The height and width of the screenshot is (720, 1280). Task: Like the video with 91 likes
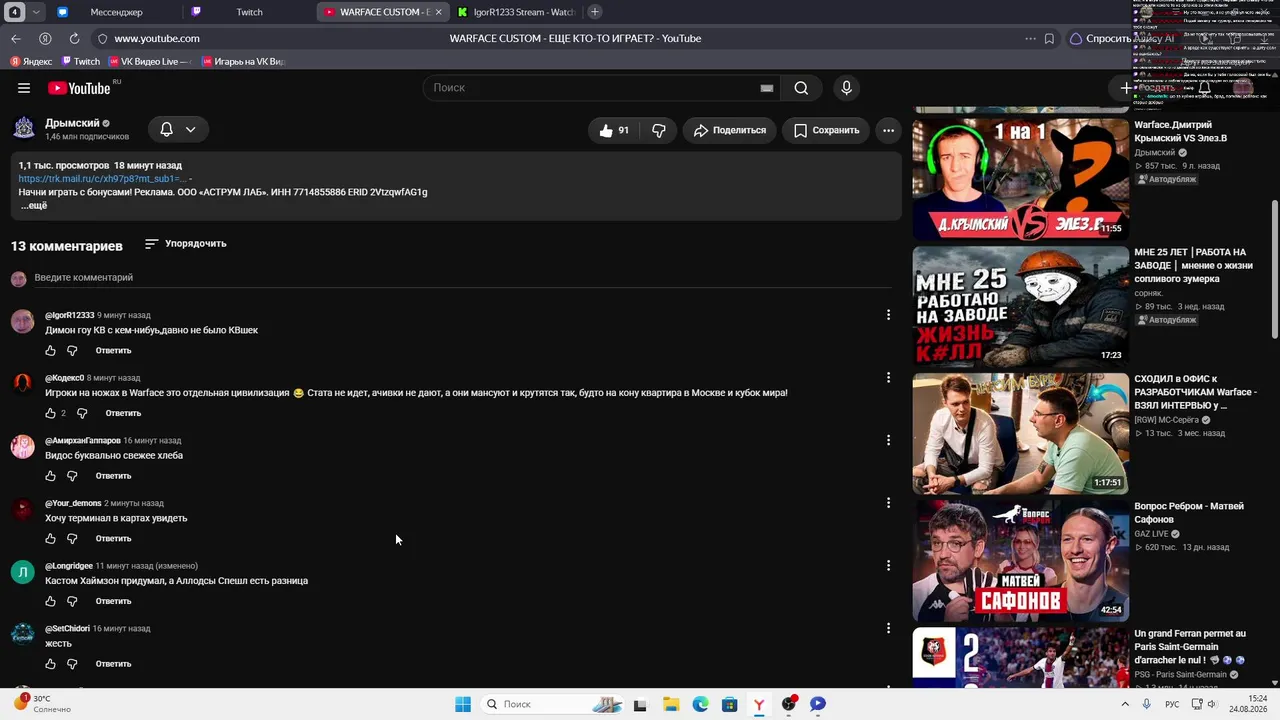click(x=615, y=130)
